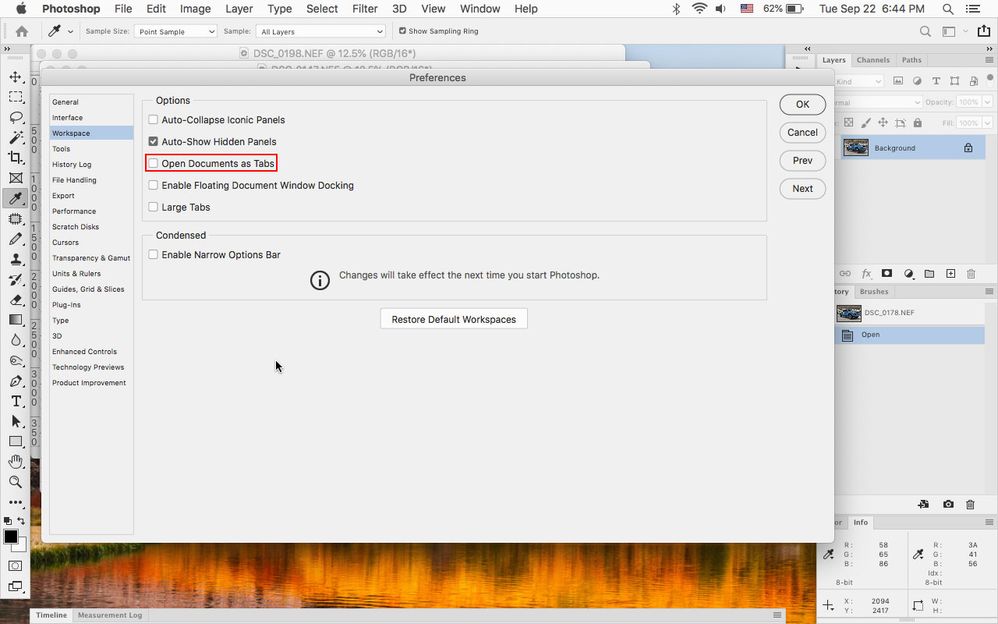Enable Narrow Options Bar checkbox
The image size is (998, 624).
point(153,255)
